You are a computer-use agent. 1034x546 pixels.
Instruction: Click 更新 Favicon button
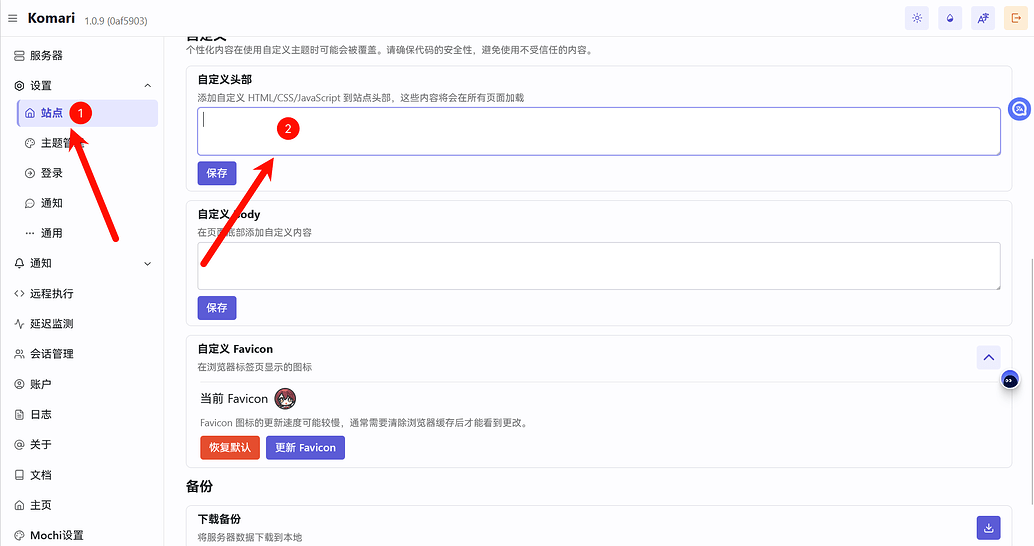tap(305, 447)
